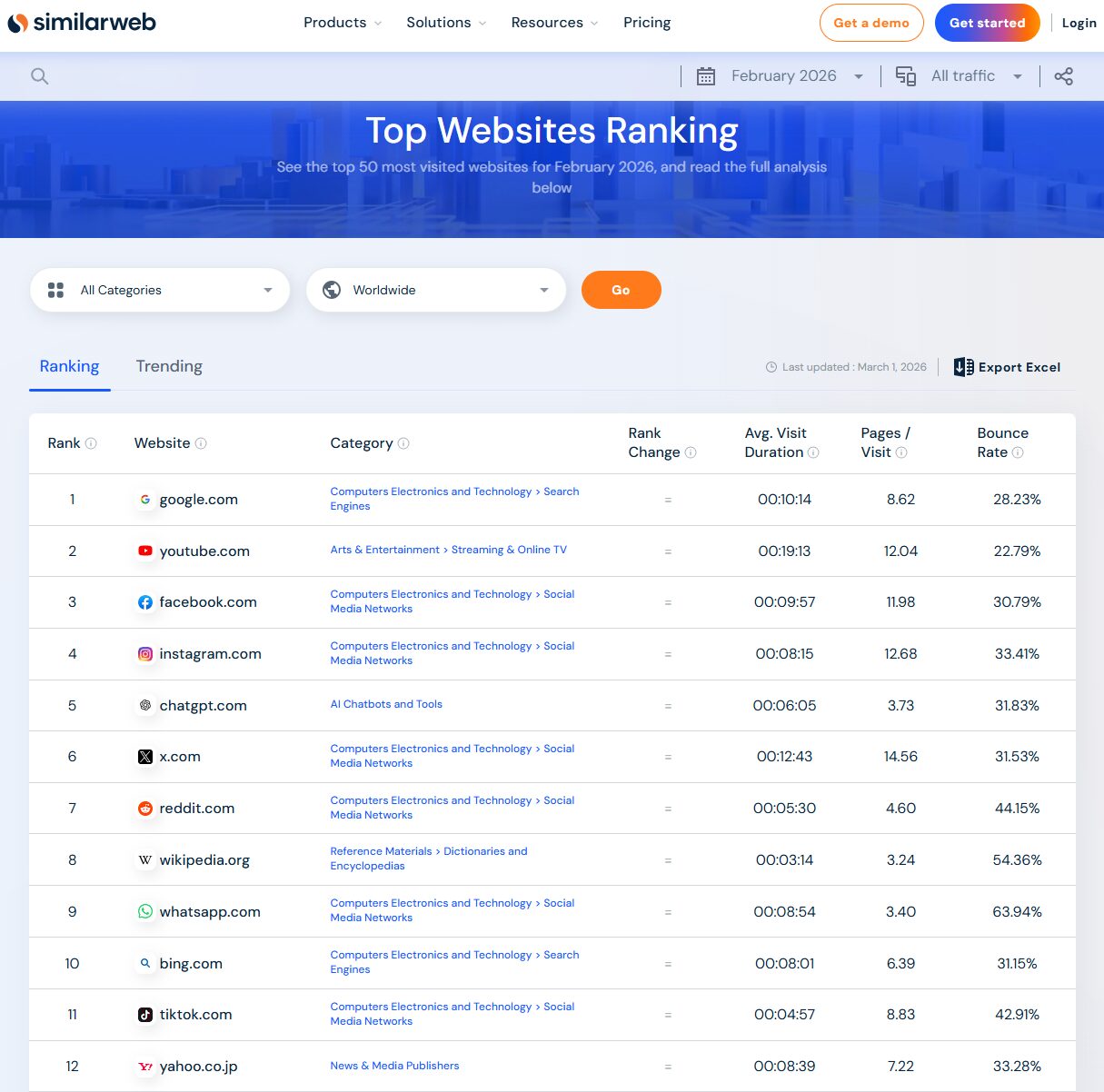The height and width of the screenshot is (1092, 1104).
Task: Click the calendar icon next to February 2026
Action: click(x=706, y=75)
